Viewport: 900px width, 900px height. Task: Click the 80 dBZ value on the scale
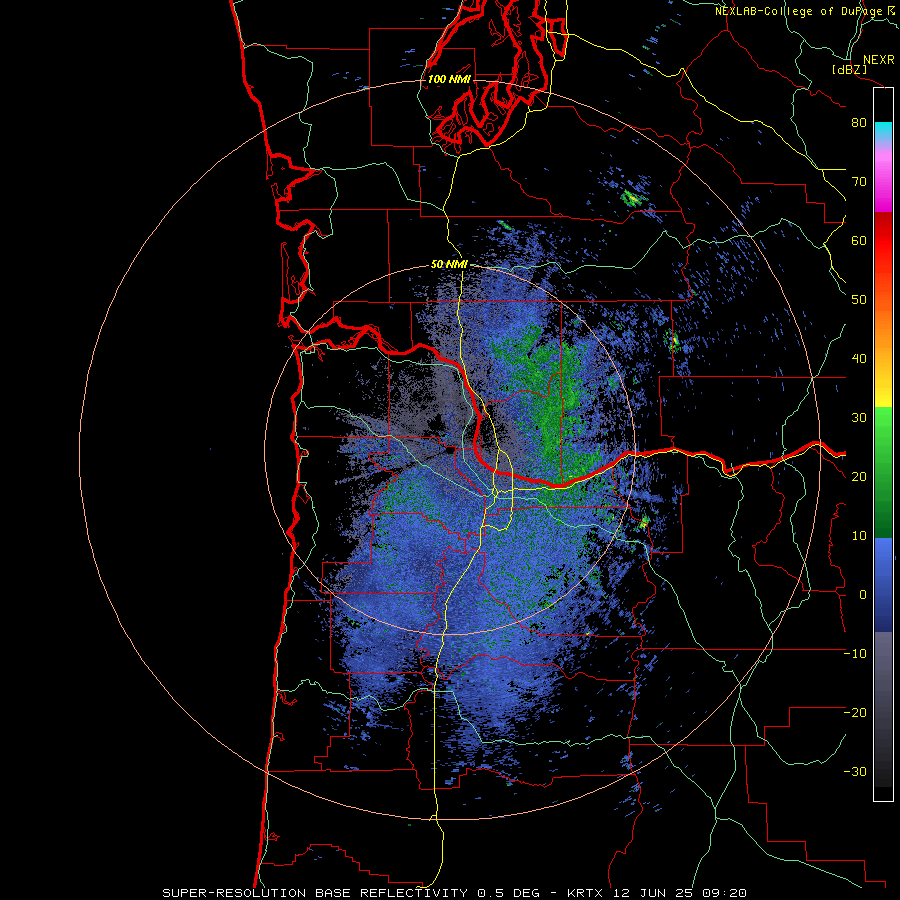[859, 123]
